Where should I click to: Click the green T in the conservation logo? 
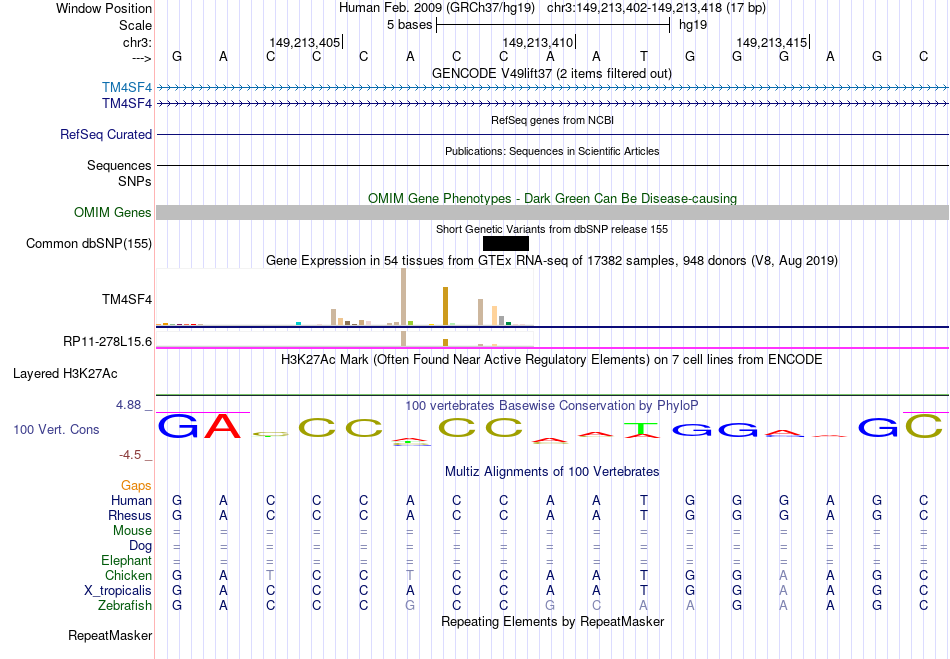(643, 428)
